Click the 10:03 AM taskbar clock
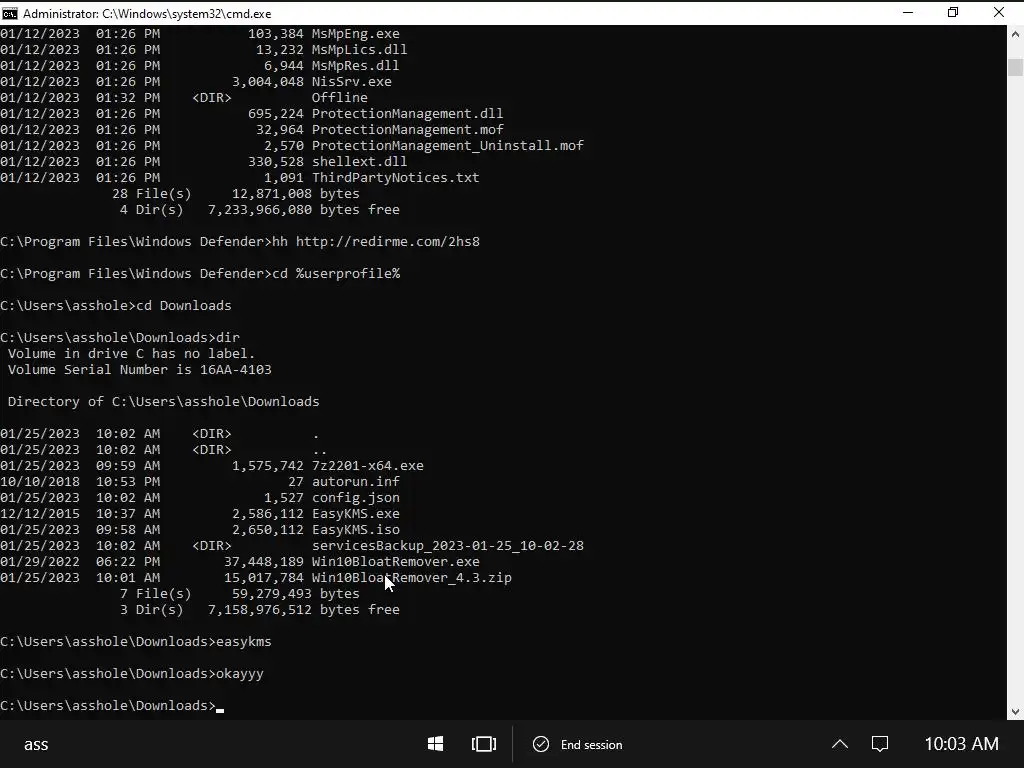Viewport: 1024px width, 768px height. coord(961,744)
